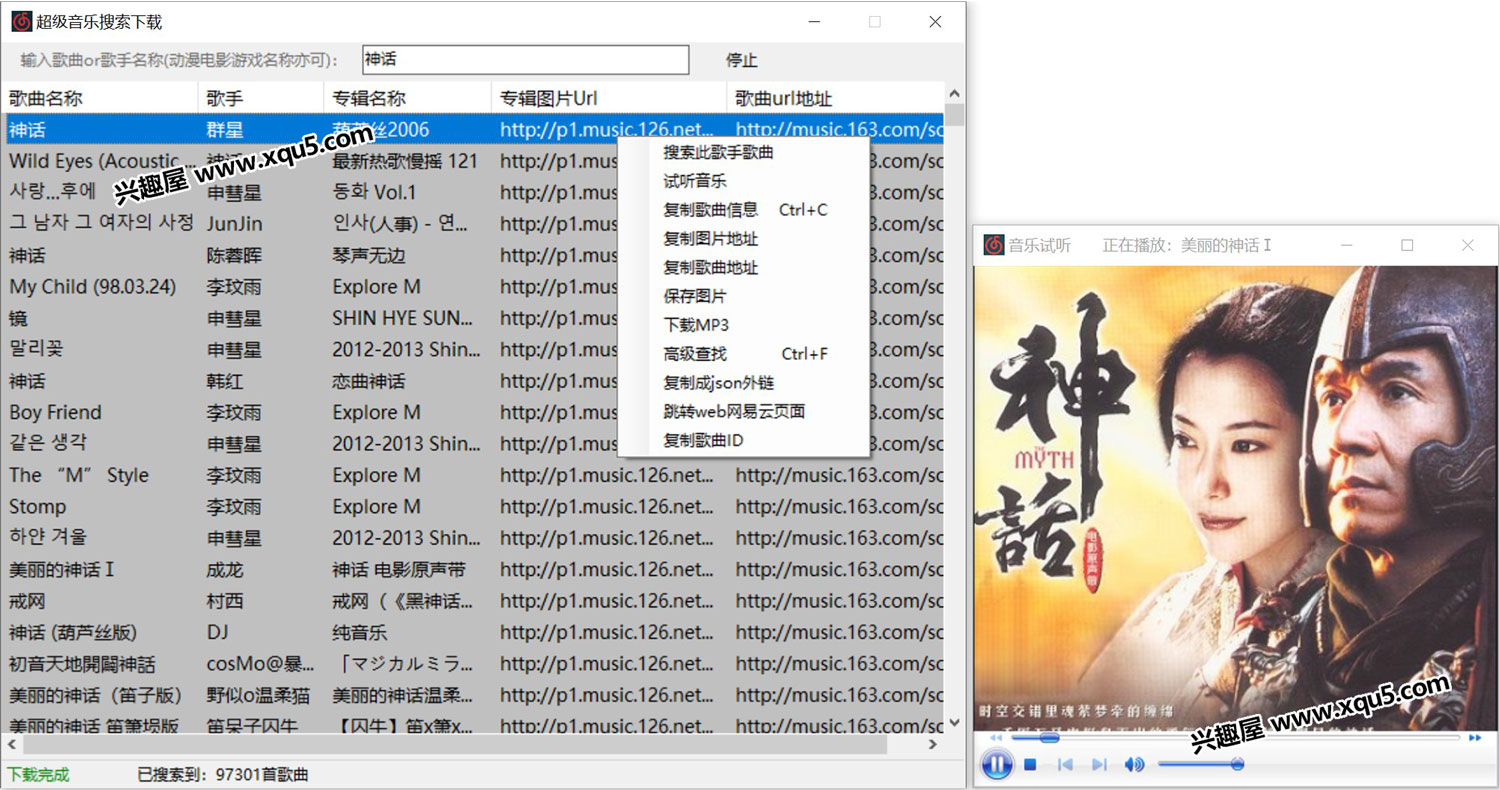Choose 下载MP3 from the context menu
This screenshot has width=1500, height=790.
point(696,325)
